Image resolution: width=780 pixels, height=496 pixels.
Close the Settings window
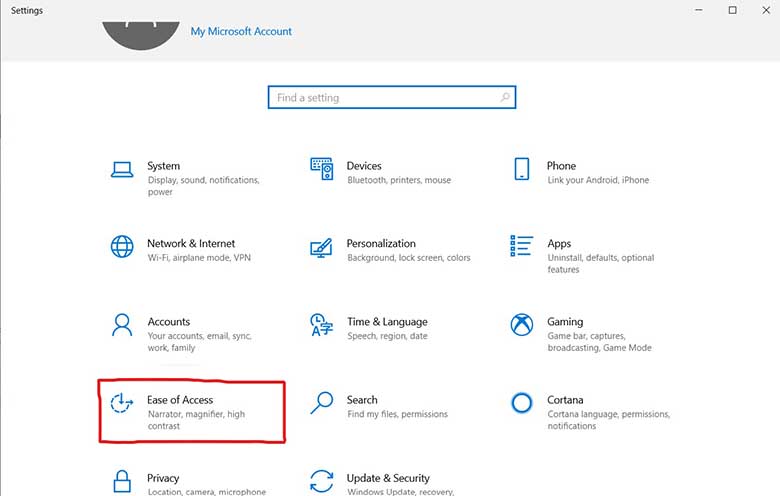(x=766, y=10)
